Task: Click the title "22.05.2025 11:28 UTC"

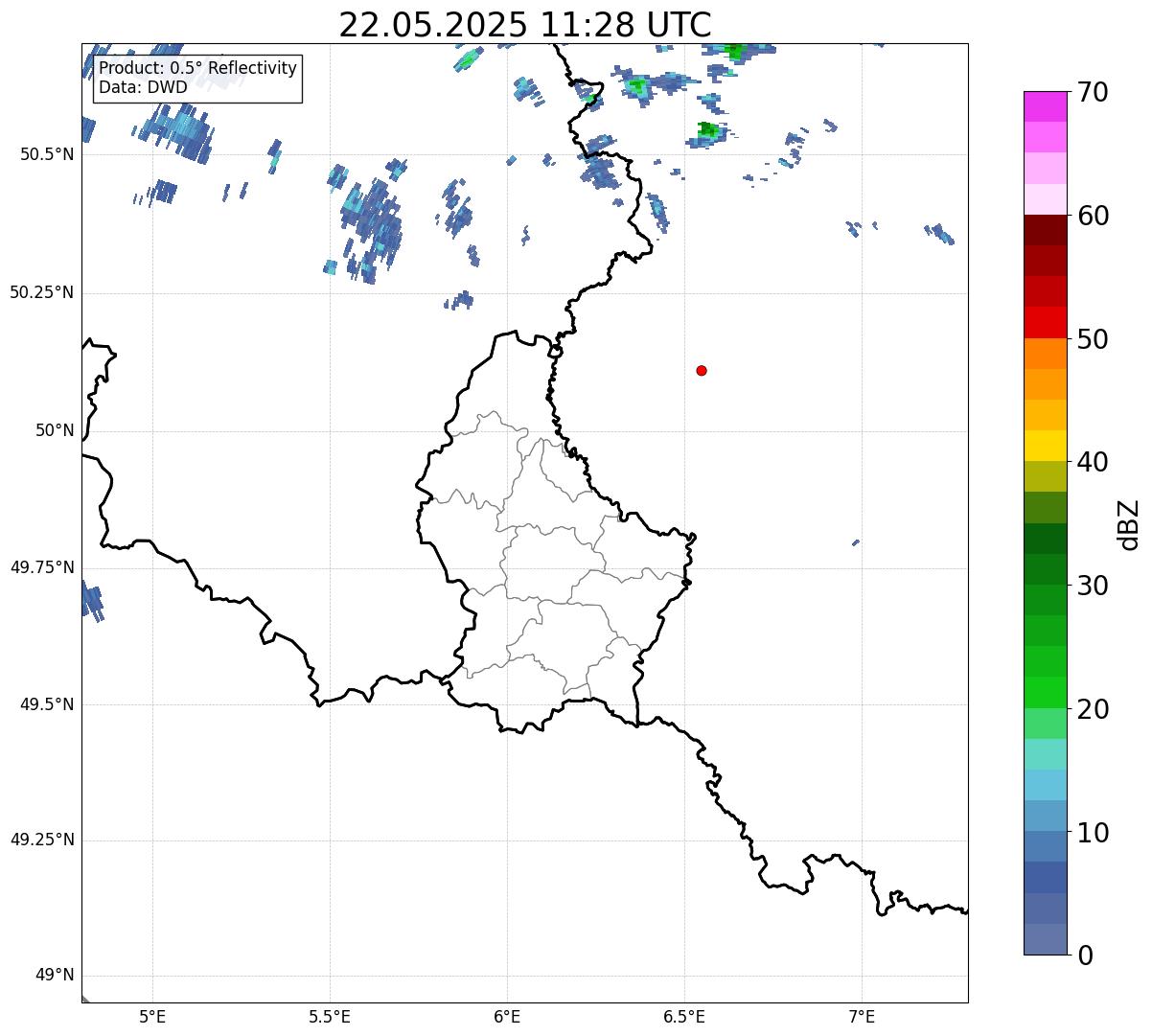Action: [x=525, y=24]
